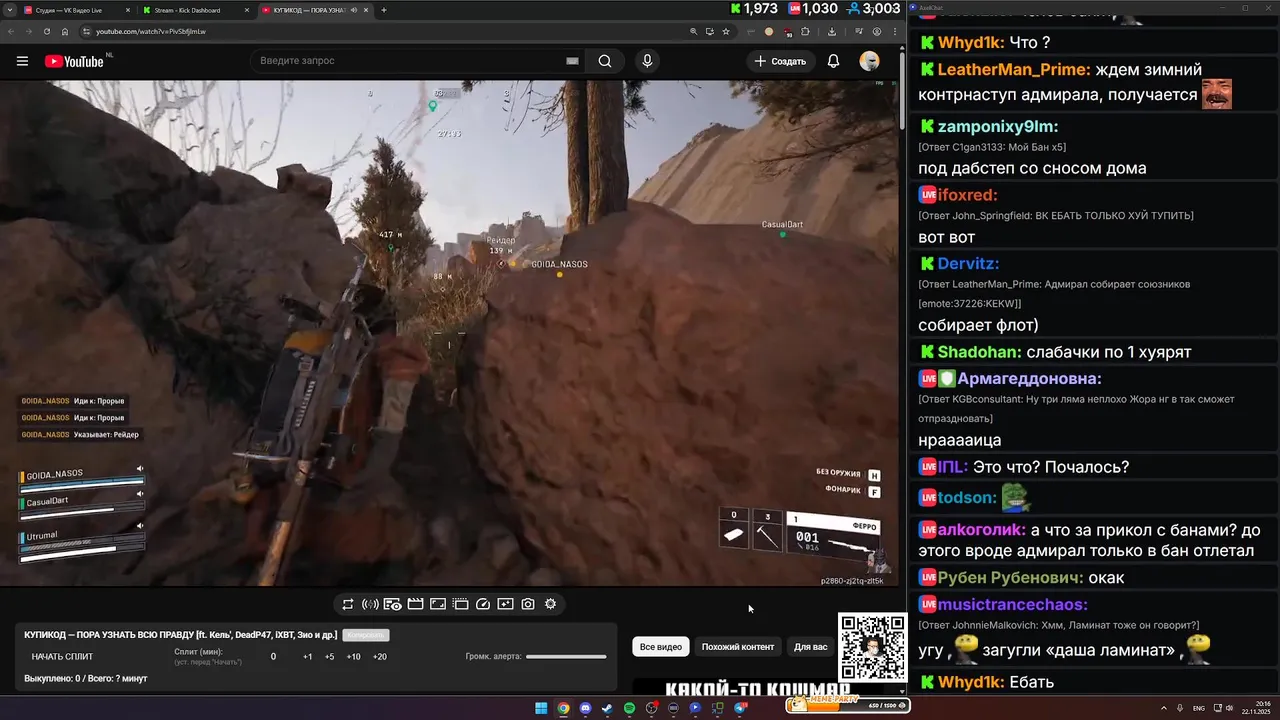Click the YouTube search magnifier button
1280x720 pixels.
click(x=605, y=61)
